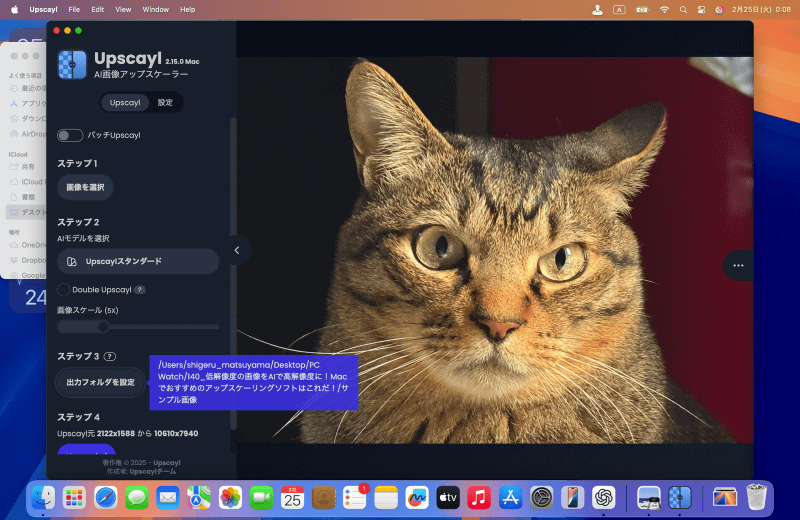Open iPhone Mirroring from the Dock
The image size is (800, 520).
(x=572, y=498)
